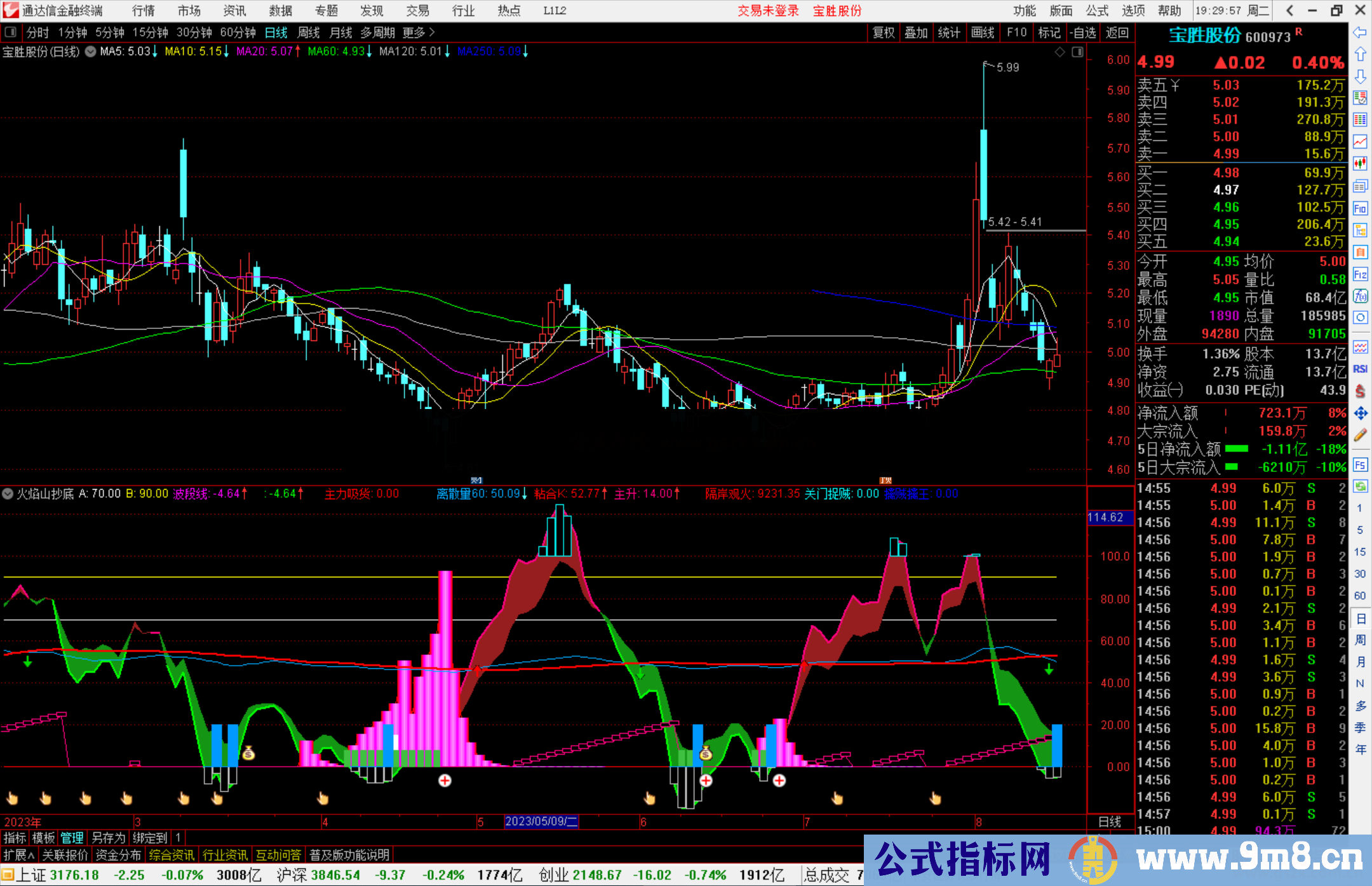Click the 复权 button in chart toolbar
The height and width of the screenshot is (886, 1372).
[884, 32]
